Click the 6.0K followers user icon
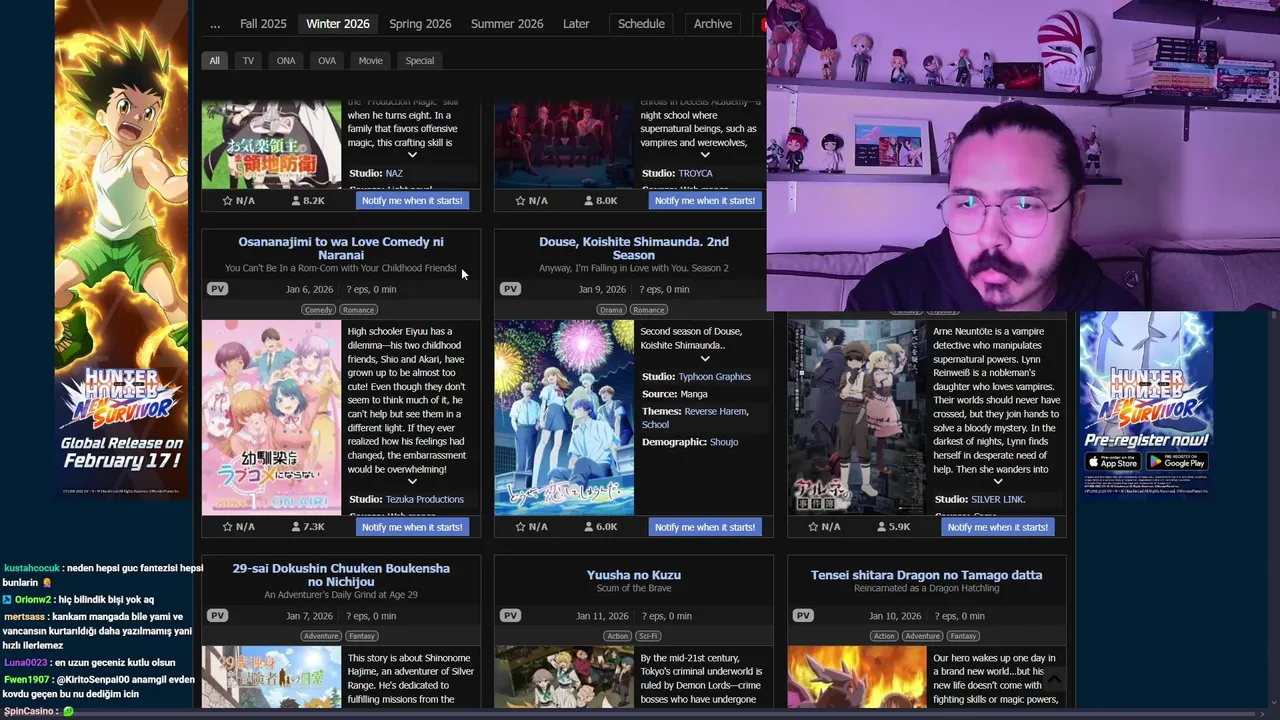The height and width of the screenshot is (720, 1280). coord(589,527)
